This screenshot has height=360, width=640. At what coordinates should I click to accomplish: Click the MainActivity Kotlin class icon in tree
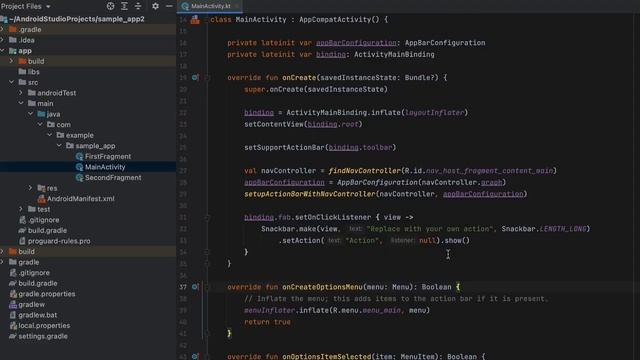click(x=79, y=167)
